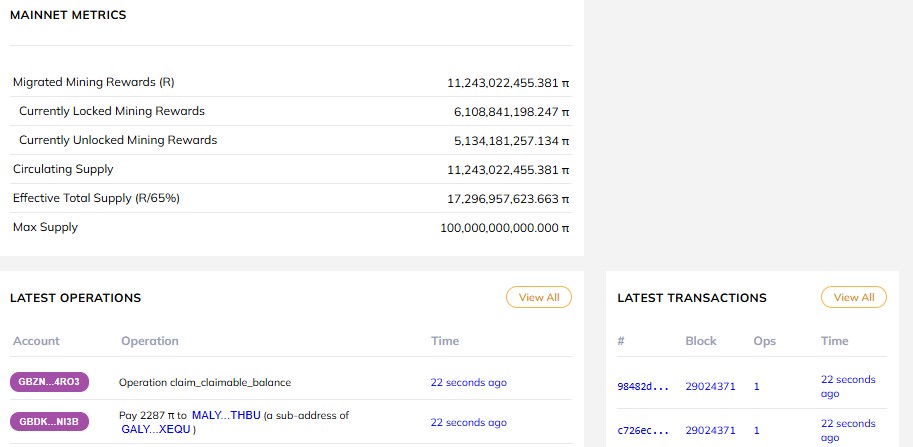Click Time column header in transactions table
The height and width of the screenshot is (447, 913).
(x=835, y=341)
